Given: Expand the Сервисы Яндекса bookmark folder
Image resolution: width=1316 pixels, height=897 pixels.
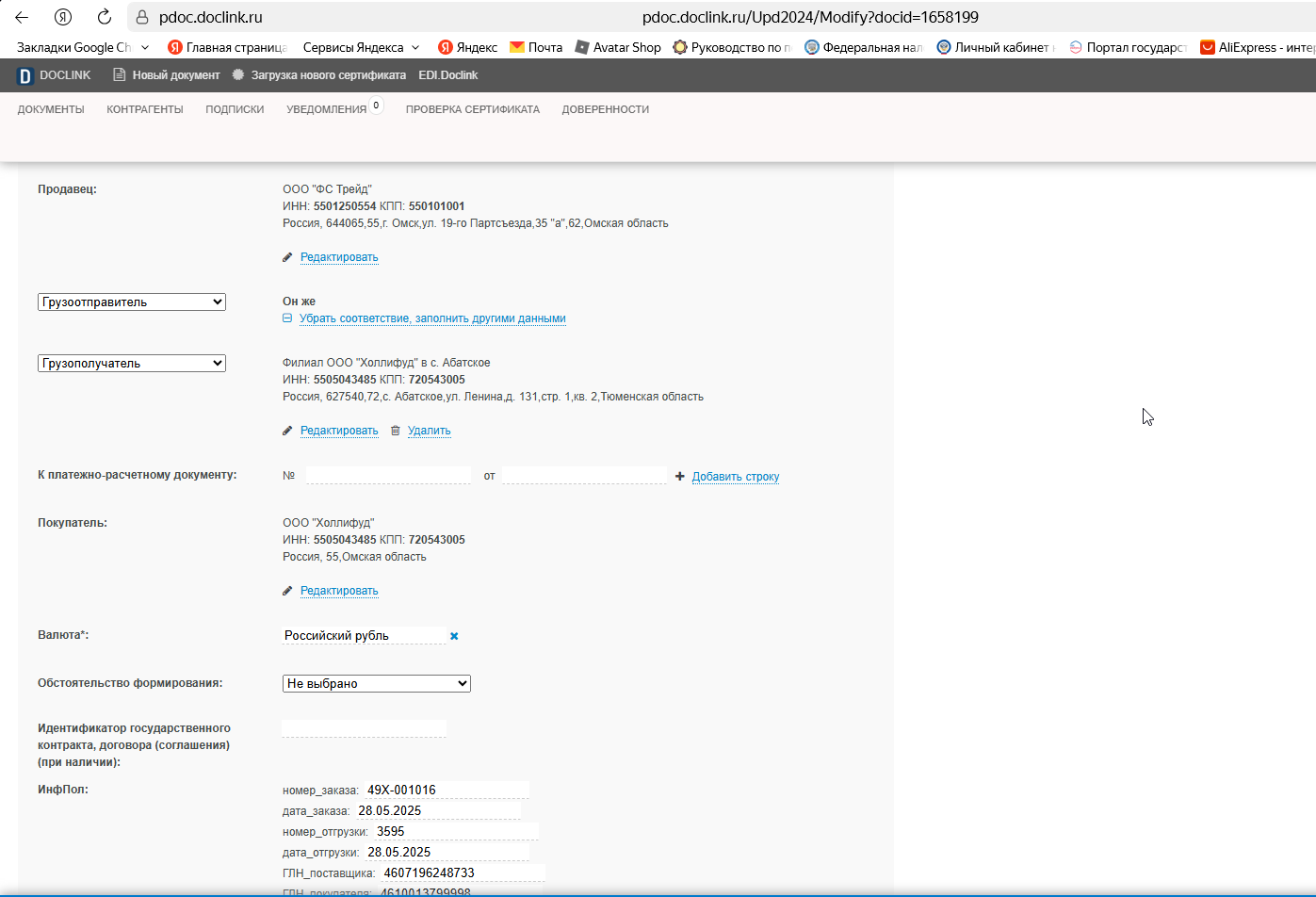Looking at the screenshot, I should [363, 47].
